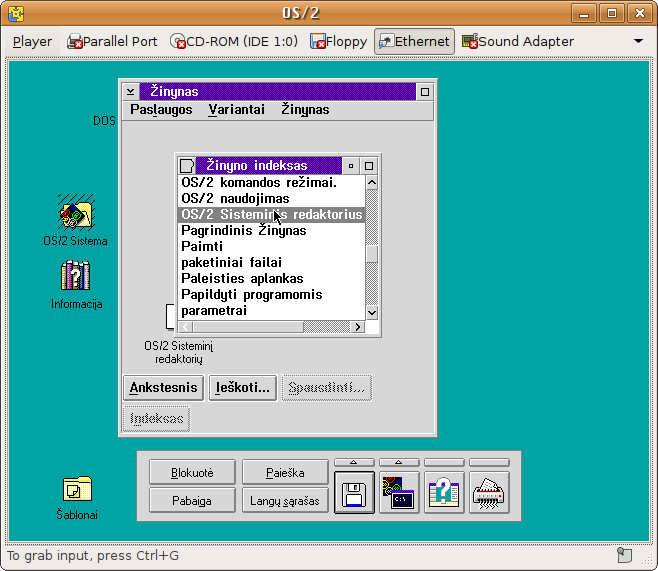Click the OS/2 player window icon in title bar
The image size is (658, 571).
tap(16, 14)
